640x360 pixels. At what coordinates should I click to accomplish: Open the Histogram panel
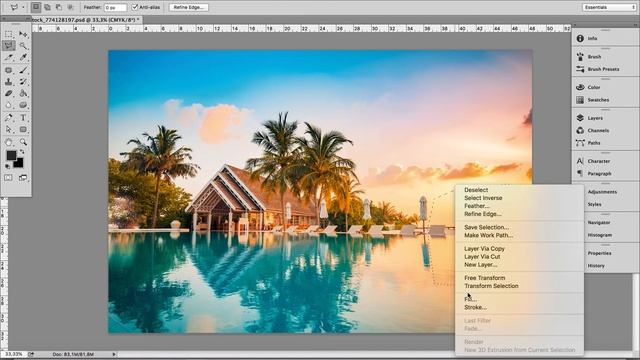(600, 235)
